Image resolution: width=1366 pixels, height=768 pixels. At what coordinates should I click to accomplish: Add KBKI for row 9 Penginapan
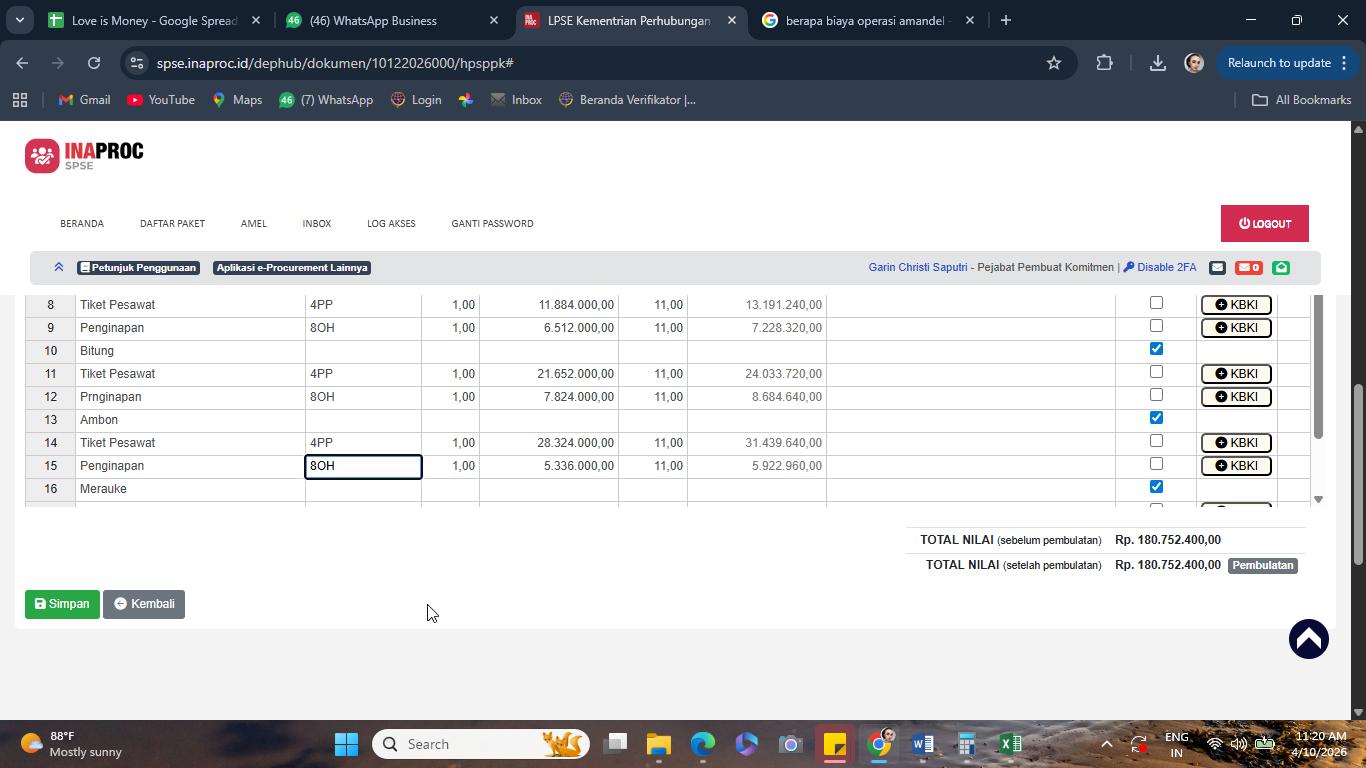1236,328
